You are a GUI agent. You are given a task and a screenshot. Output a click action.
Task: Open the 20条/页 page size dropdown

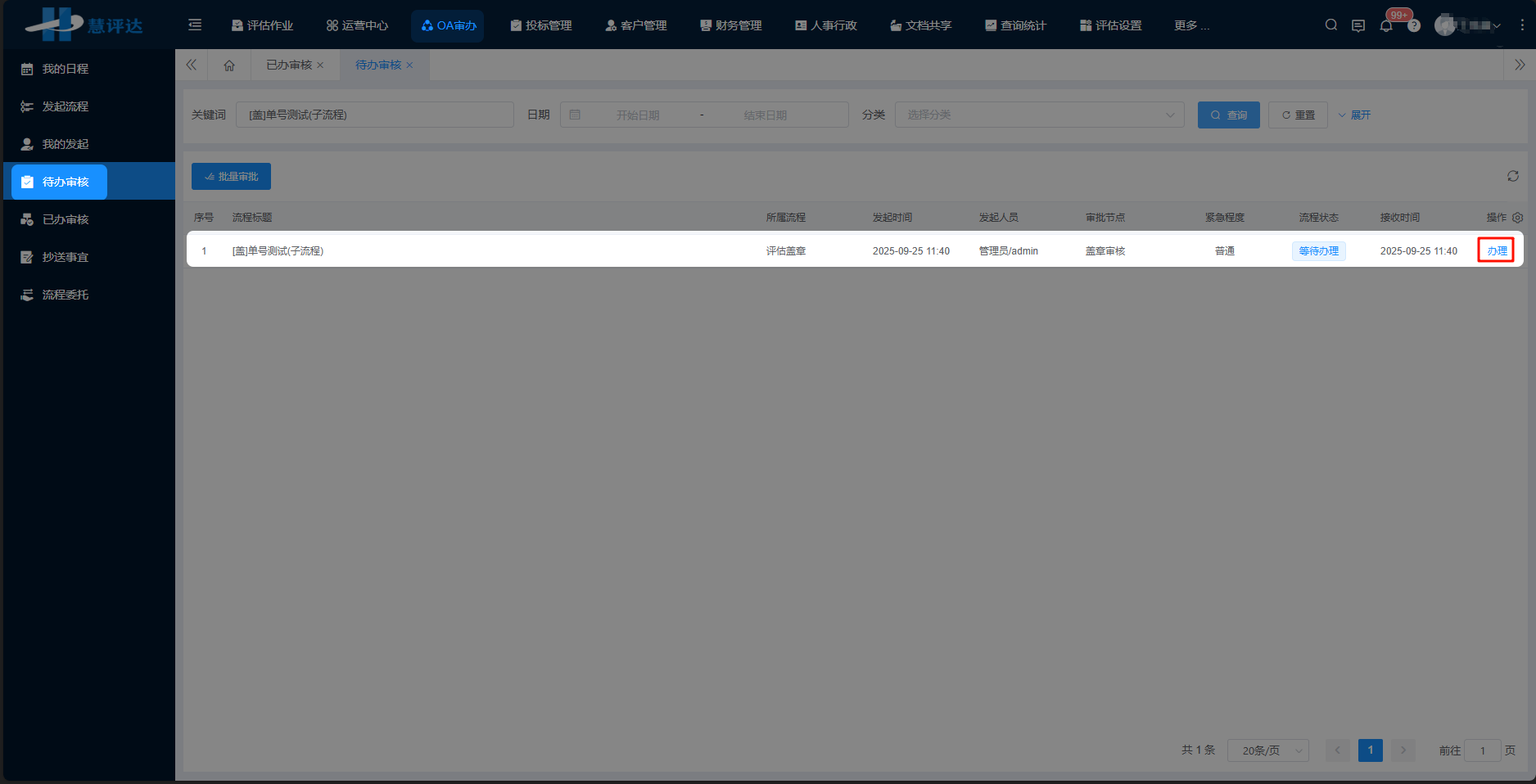(1267, 750)
